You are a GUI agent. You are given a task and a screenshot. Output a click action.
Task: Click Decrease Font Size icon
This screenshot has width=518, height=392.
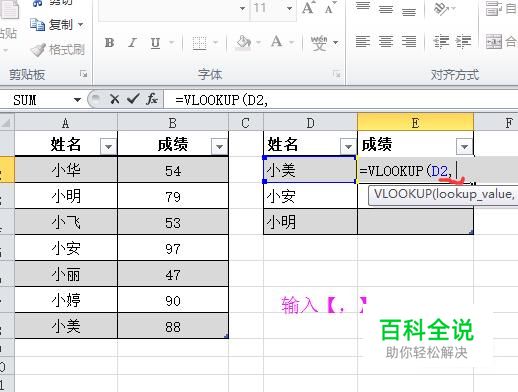coord(330,8)
